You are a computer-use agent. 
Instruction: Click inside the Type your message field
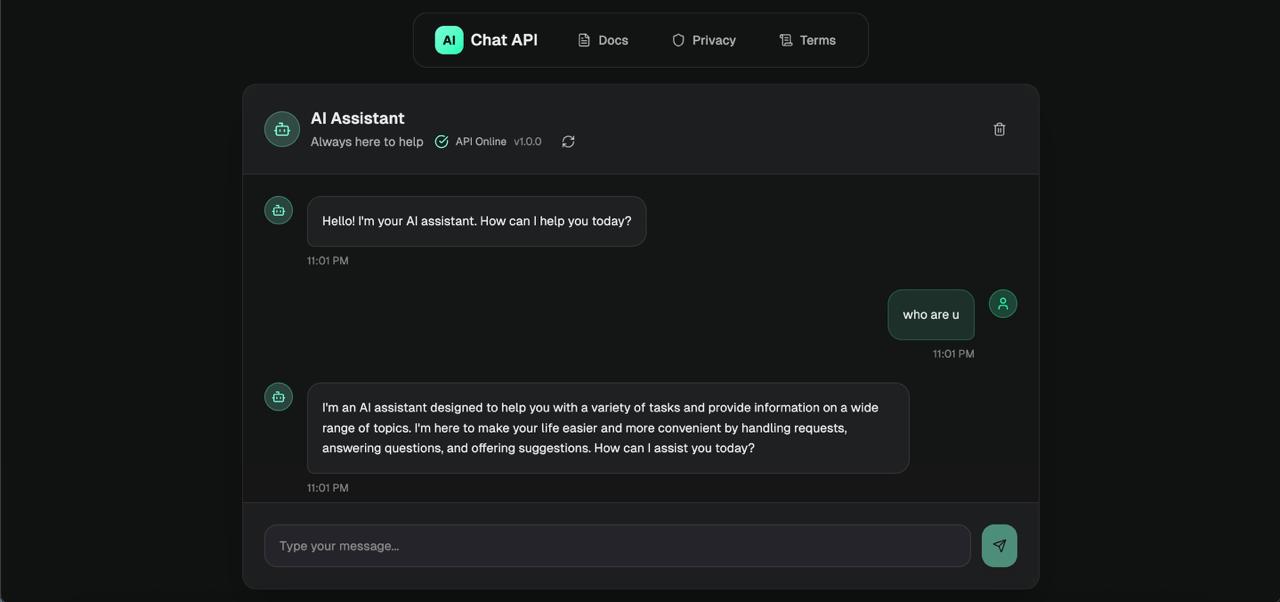(x=617, y=545)
